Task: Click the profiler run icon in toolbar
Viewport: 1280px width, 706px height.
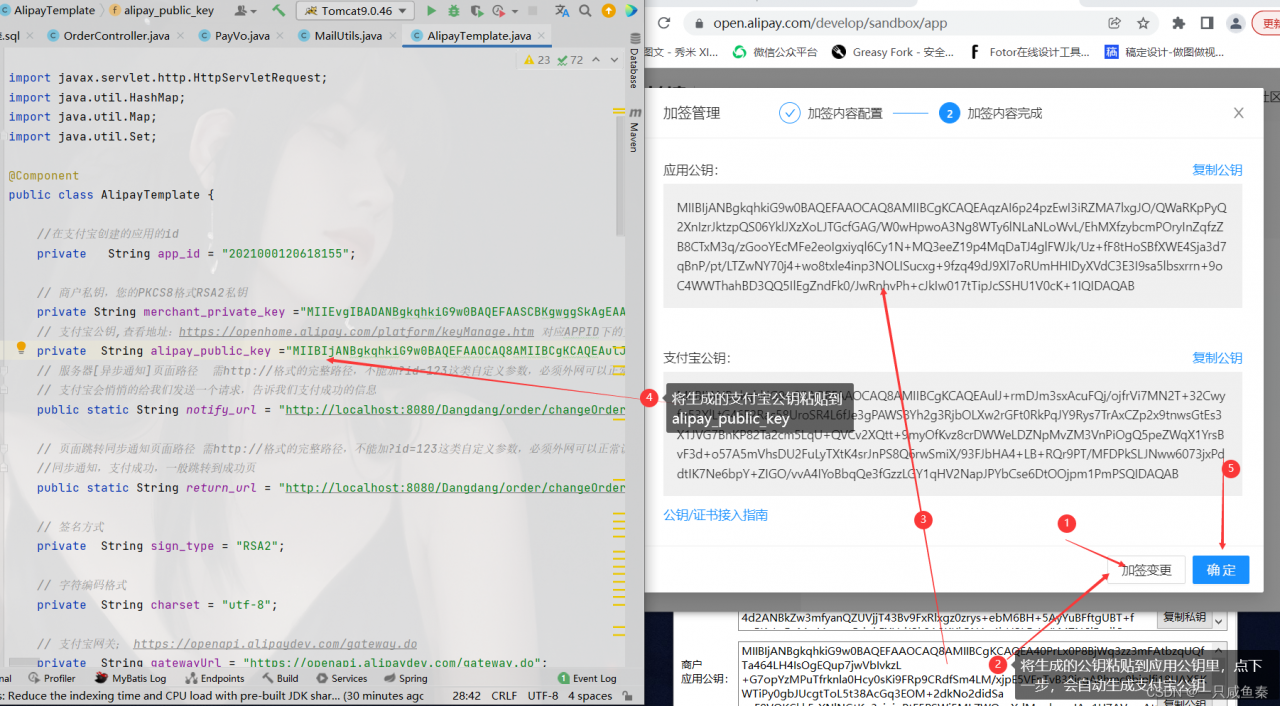Action: [497, 11]
